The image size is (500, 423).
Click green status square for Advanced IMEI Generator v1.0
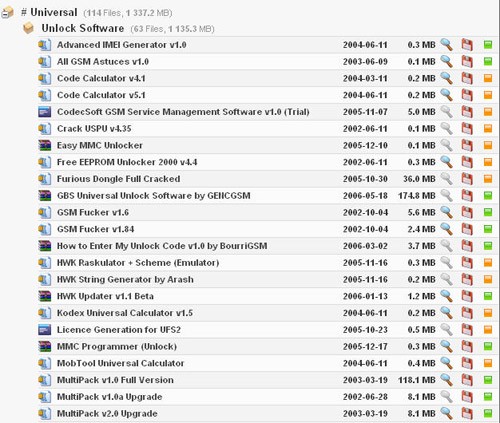point(488,45)
